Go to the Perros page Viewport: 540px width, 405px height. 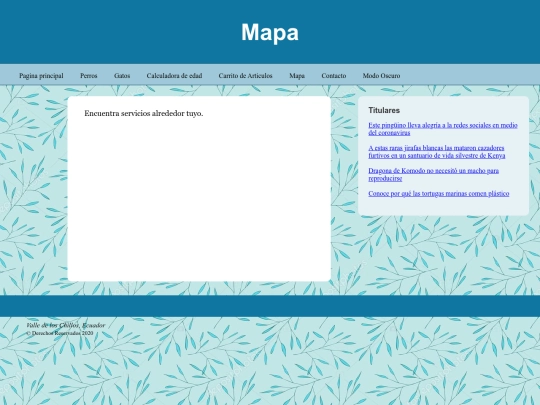89,76
